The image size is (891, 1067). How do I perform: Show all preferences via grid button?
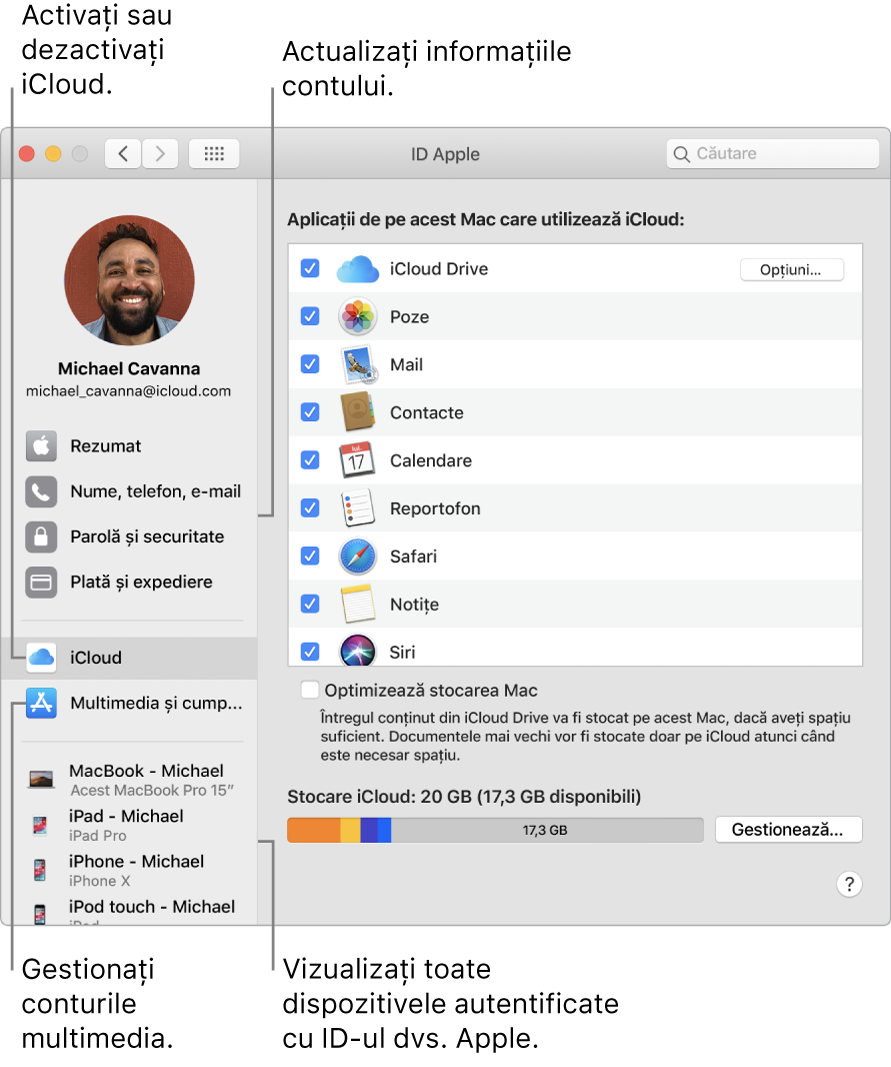(x=214, y=154)
